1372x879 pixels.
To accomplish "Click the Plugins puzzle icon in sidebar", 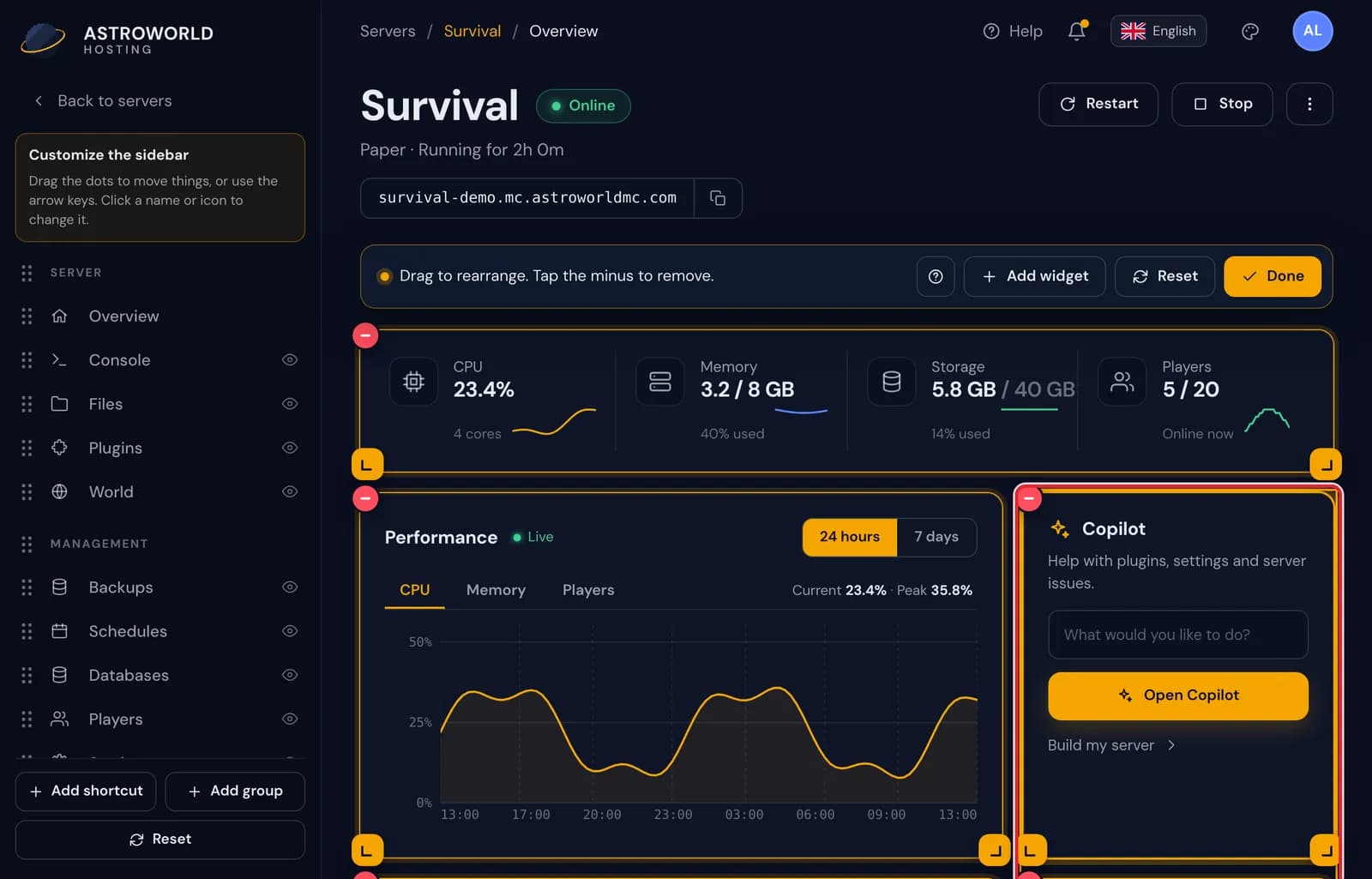I will click(x=59, y=448).
